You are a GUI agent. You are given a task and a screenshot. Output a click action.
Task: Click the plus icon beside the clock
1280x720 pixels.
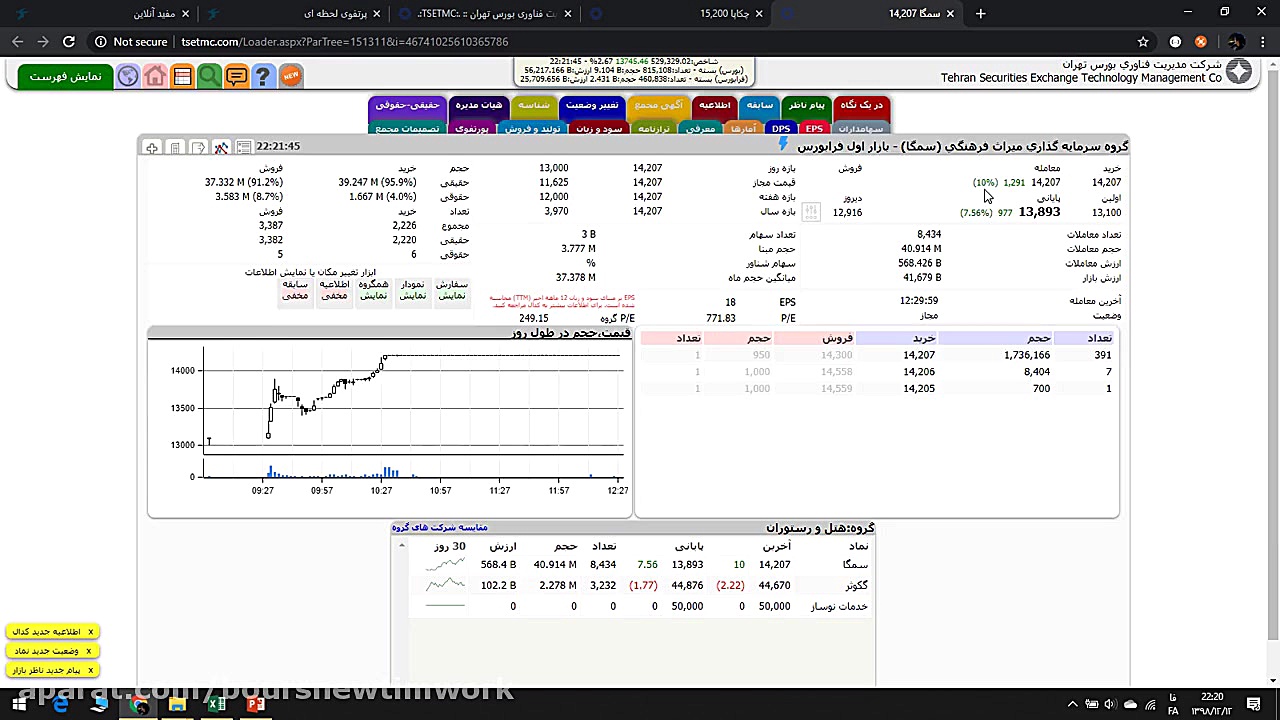[151, 147]
